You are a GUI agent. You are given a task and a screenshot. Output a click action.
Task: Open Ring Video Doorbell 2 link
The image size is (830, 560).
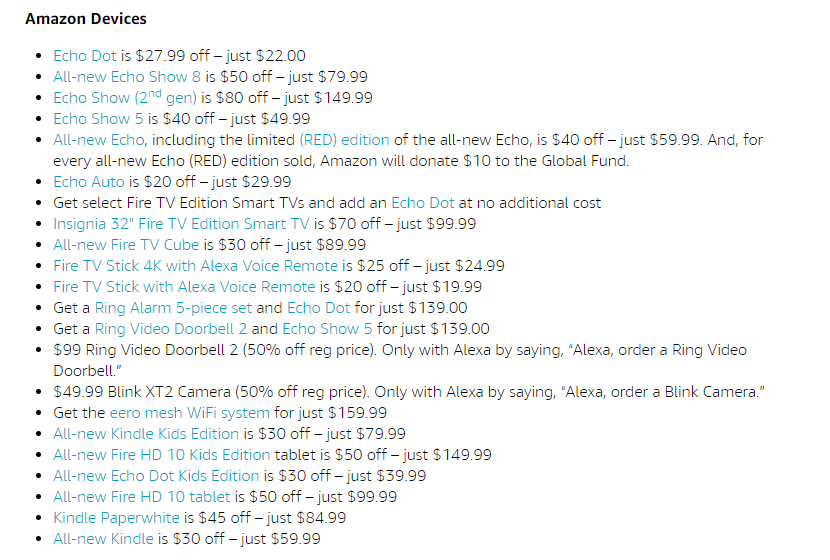pyautogui.click(x=171, y=329)
